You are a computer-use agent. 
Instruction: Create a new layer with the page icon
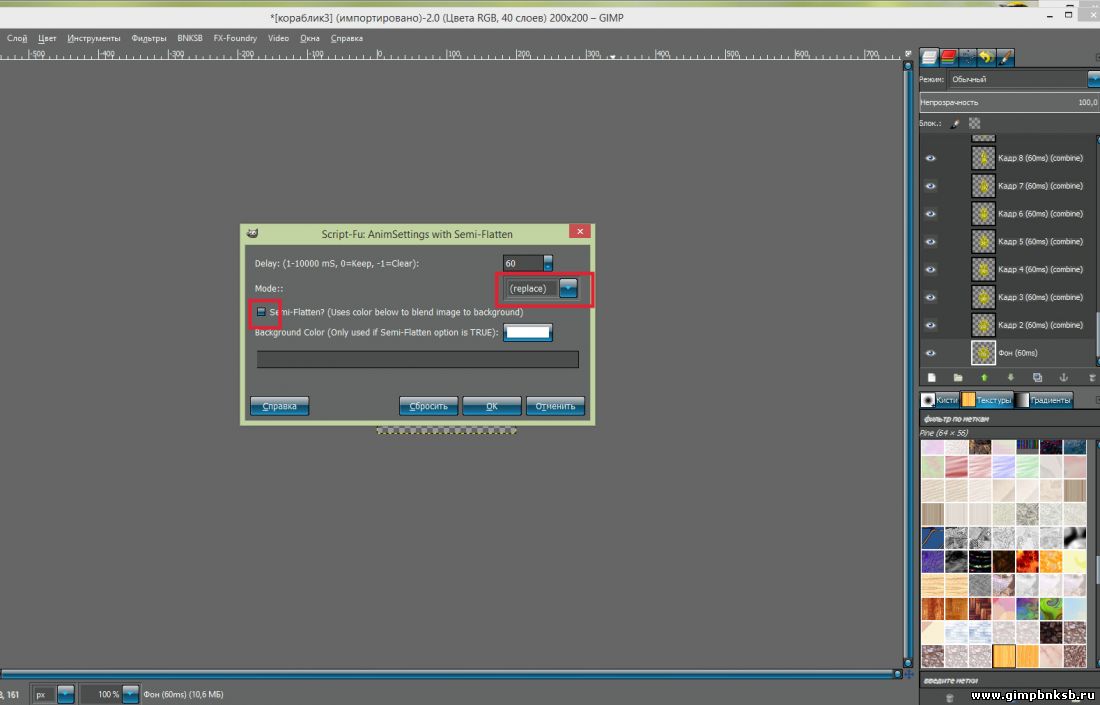pyautogui.click(x=932, y=377)
